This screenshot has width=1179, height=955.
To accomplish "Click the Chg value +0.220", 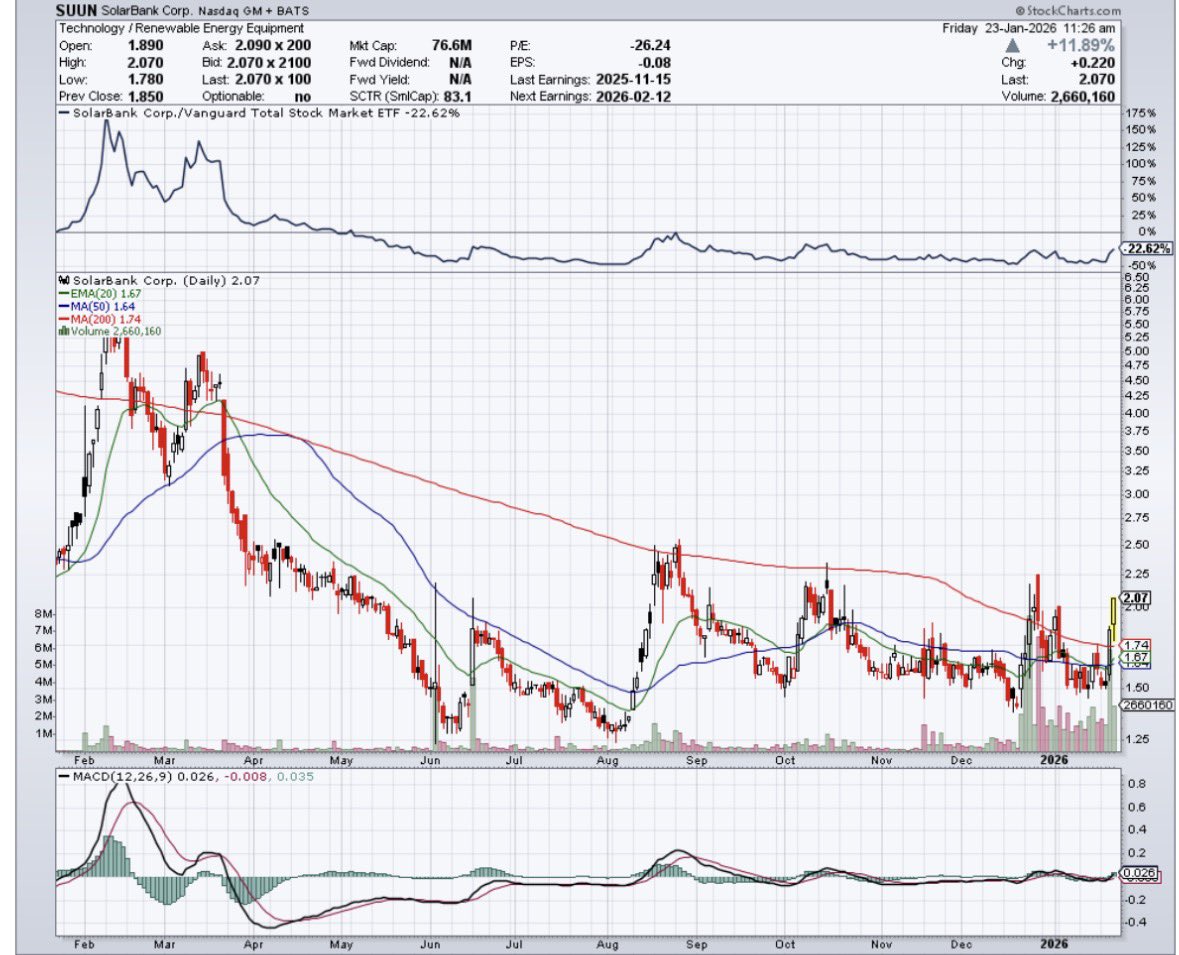I will coord(1091,62).
